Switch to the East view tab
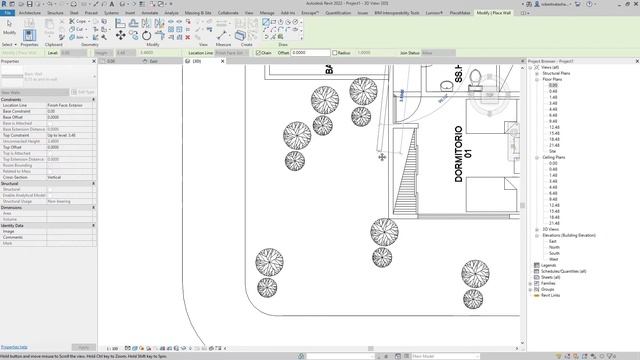This screenshot has height=360, width=640. click(153, 61)
